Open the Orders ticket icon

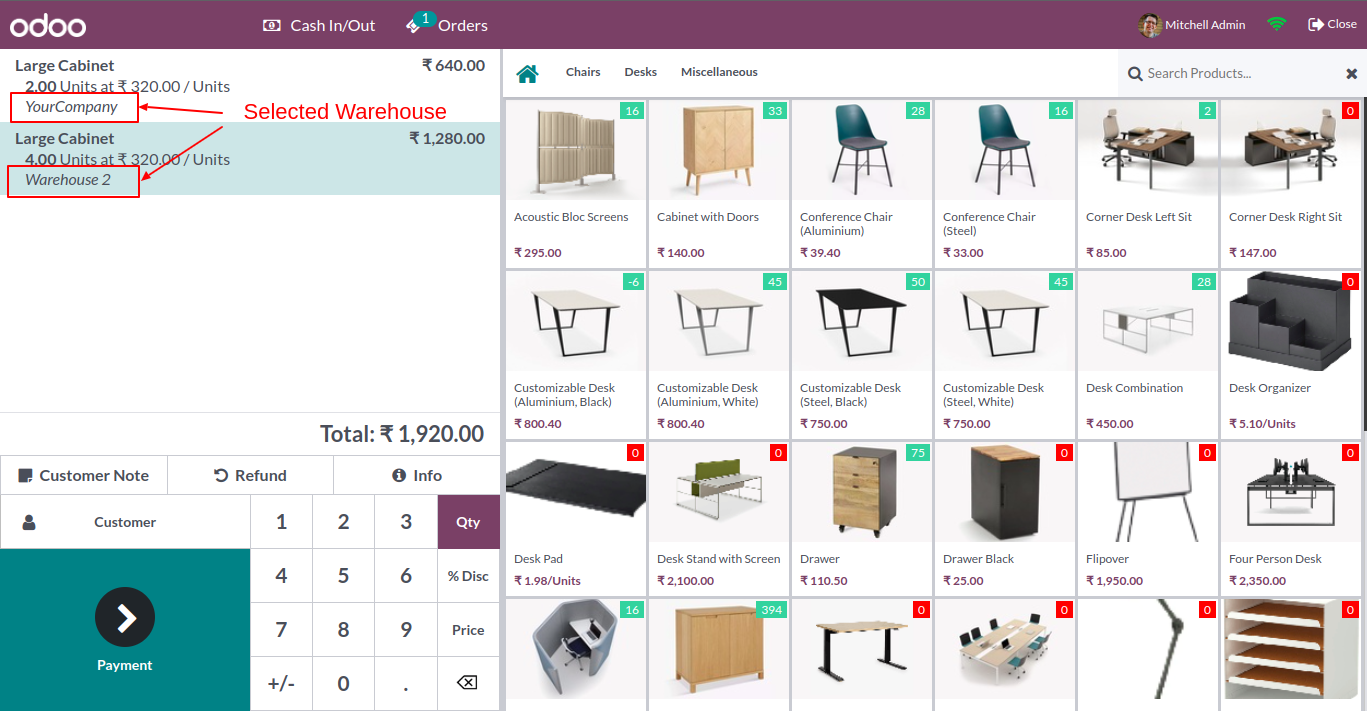pyautogui.click(x=413, y=25)
